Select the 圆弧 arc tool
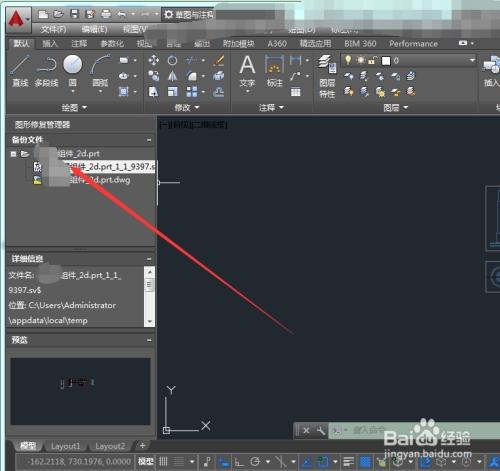Screen dimensions: 500x471 100,72
